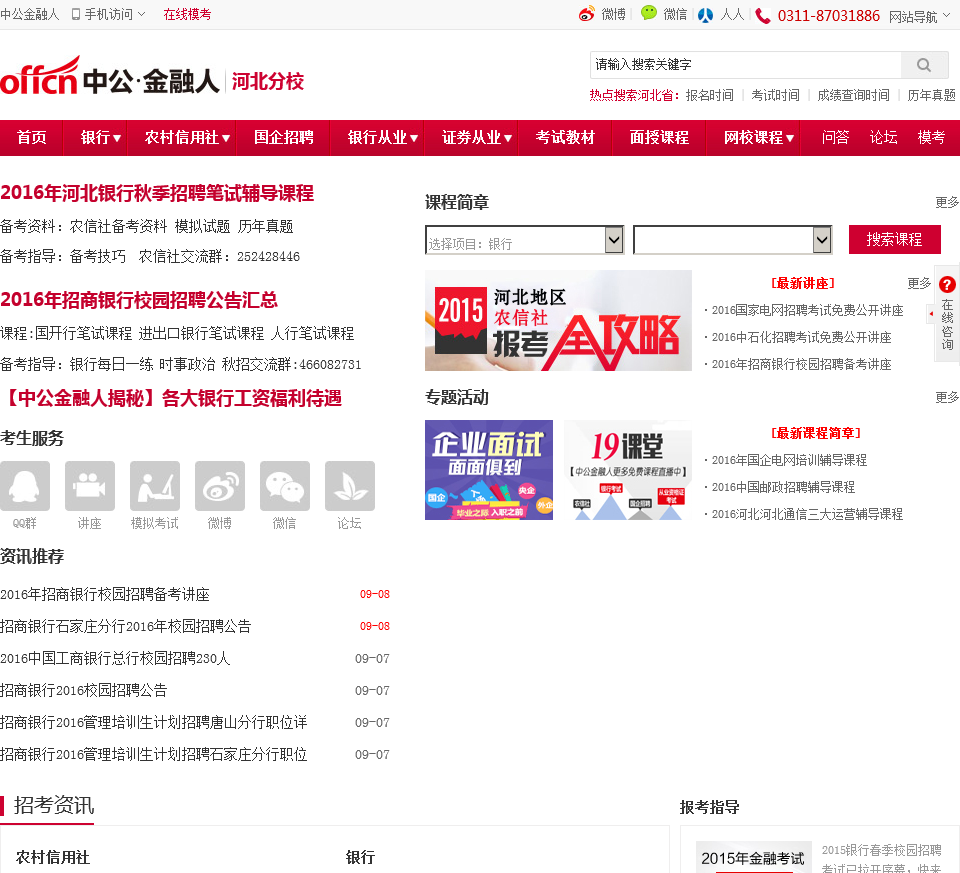Open the 微信 service icon under 考生服务

pos(285,486)
